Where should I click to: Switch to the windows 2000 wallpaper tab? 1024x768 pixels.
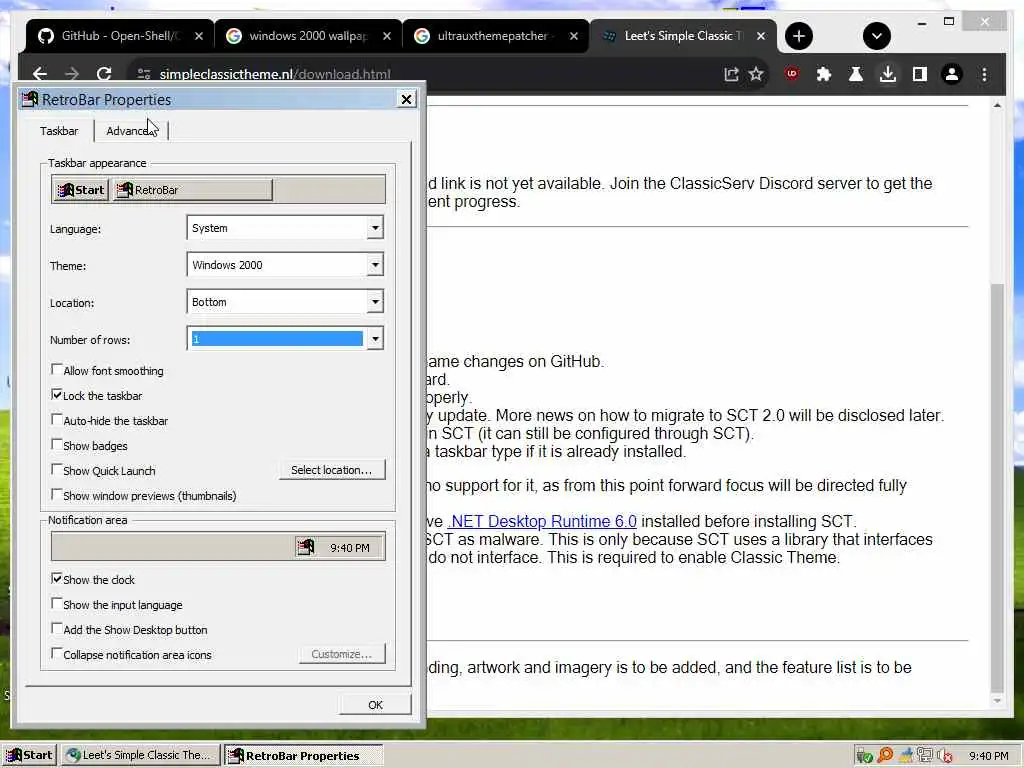point(308,36)
